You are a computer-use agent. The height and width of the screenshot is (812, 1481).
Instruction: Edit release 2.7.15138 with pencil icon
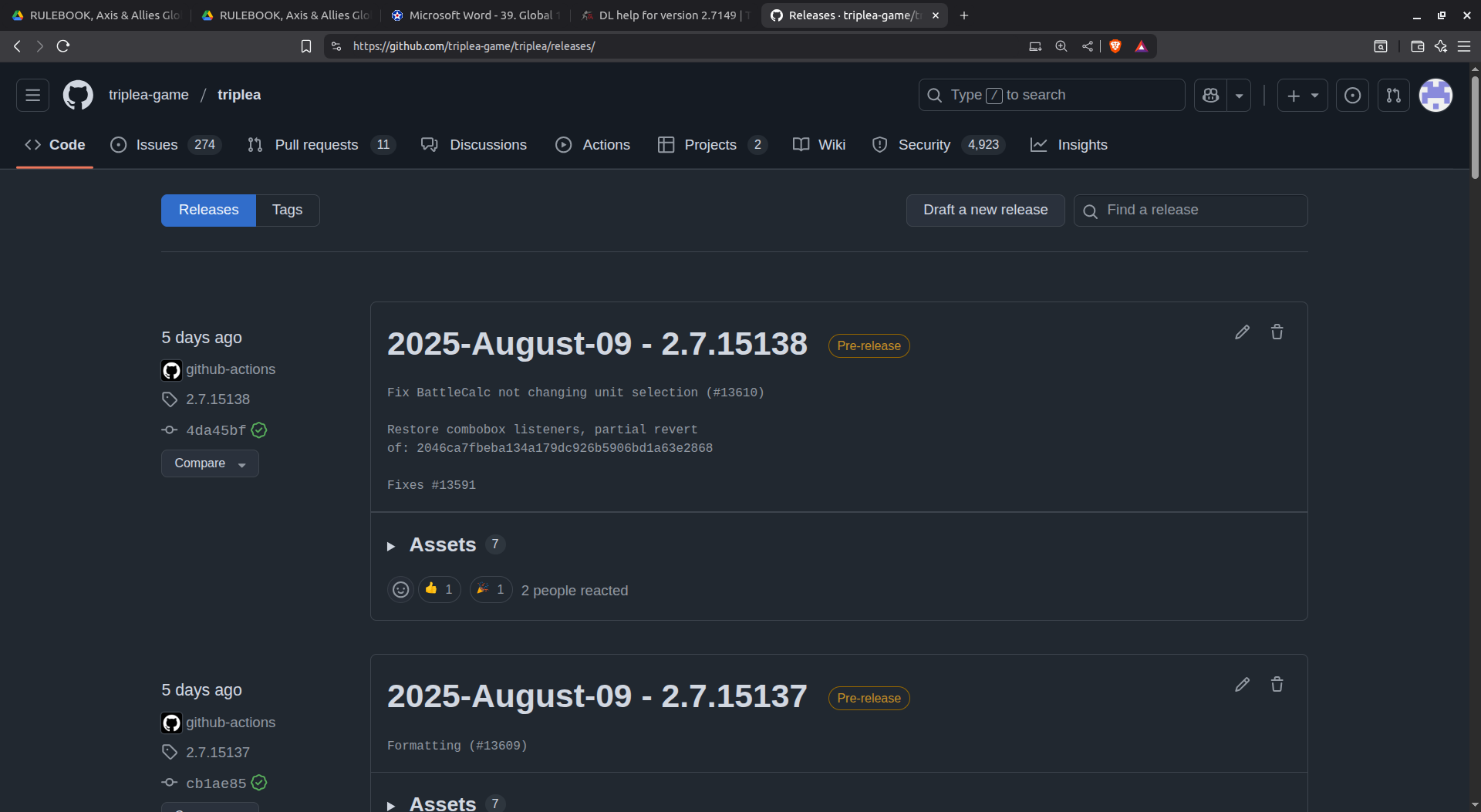(x=1242, y=332)
